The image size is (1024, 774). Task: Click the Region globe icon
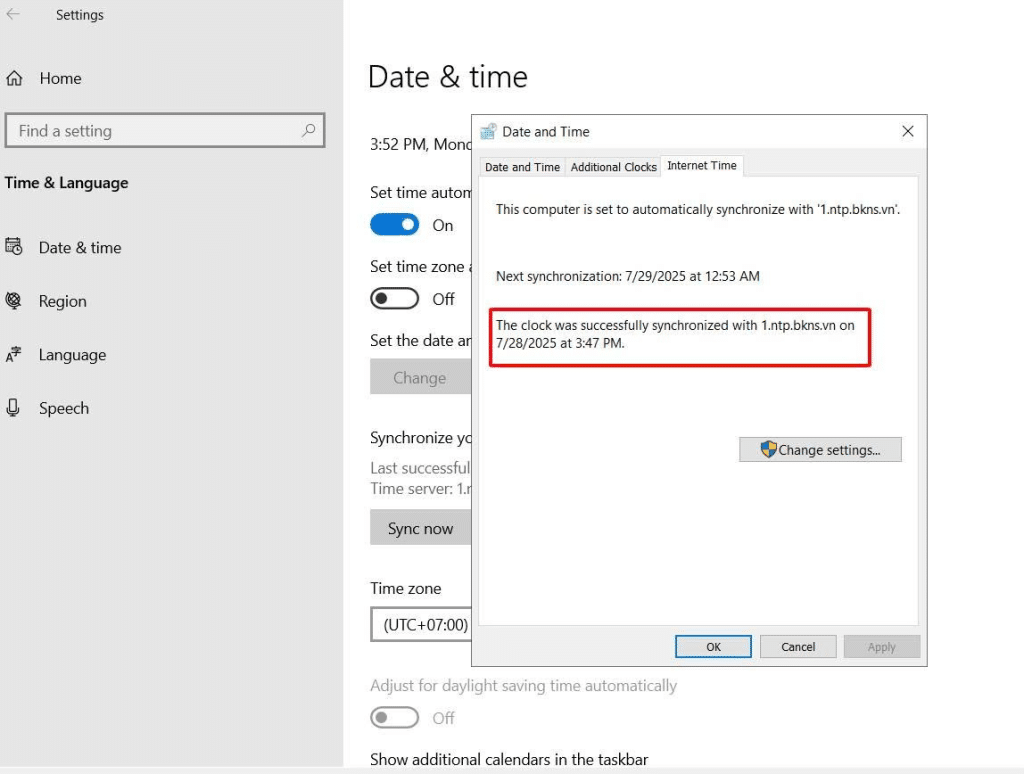coord(14,301)
